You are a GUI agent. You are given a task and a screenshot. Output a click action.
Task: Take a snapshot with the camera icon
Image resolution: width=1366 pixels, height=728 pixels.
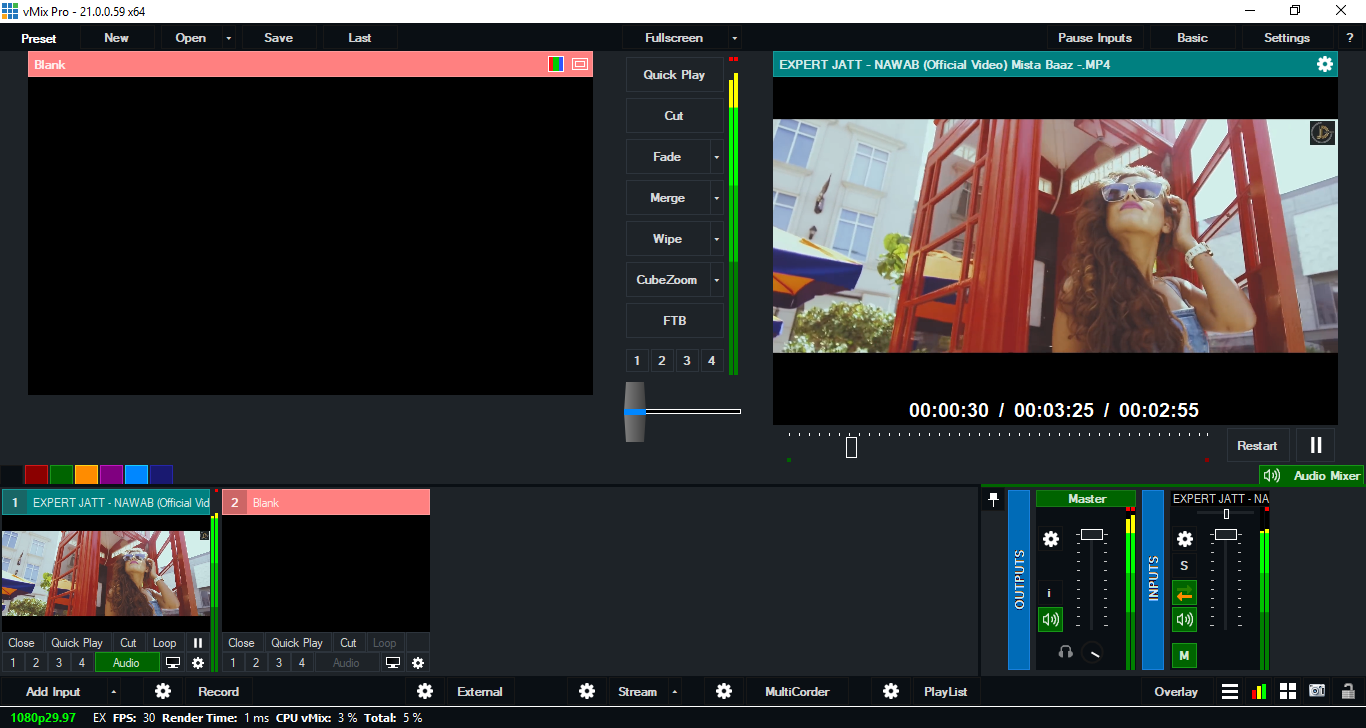tap(1314, 691)
